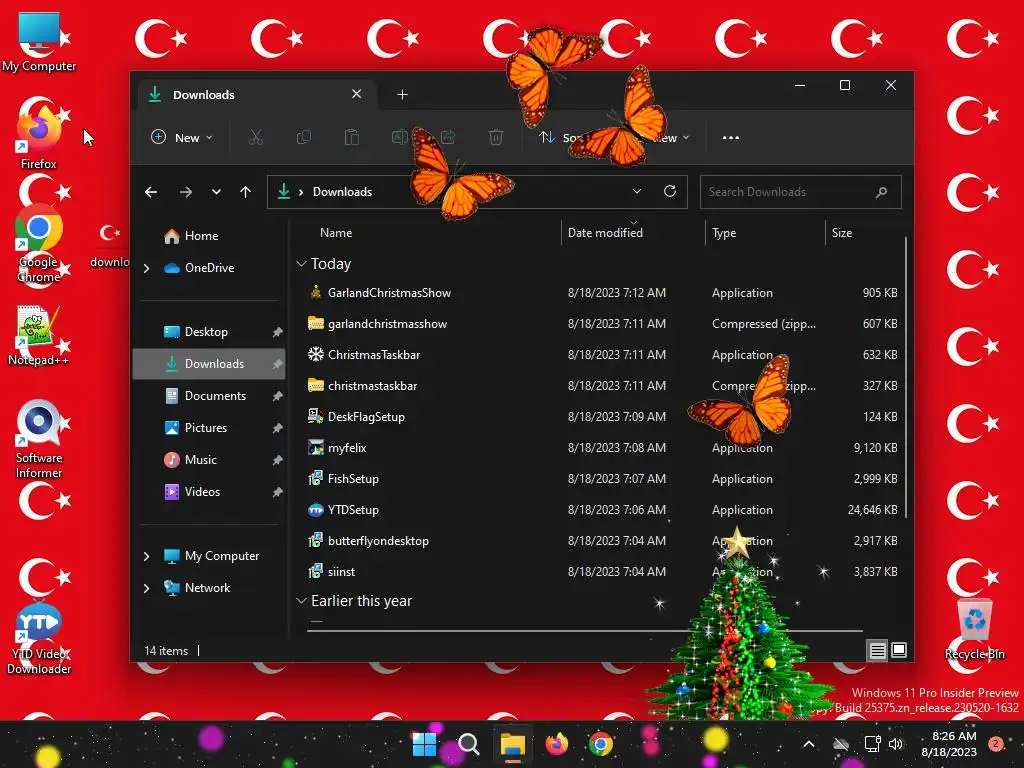Add a new tab with plus button
1024x768 pixels.
402,95
